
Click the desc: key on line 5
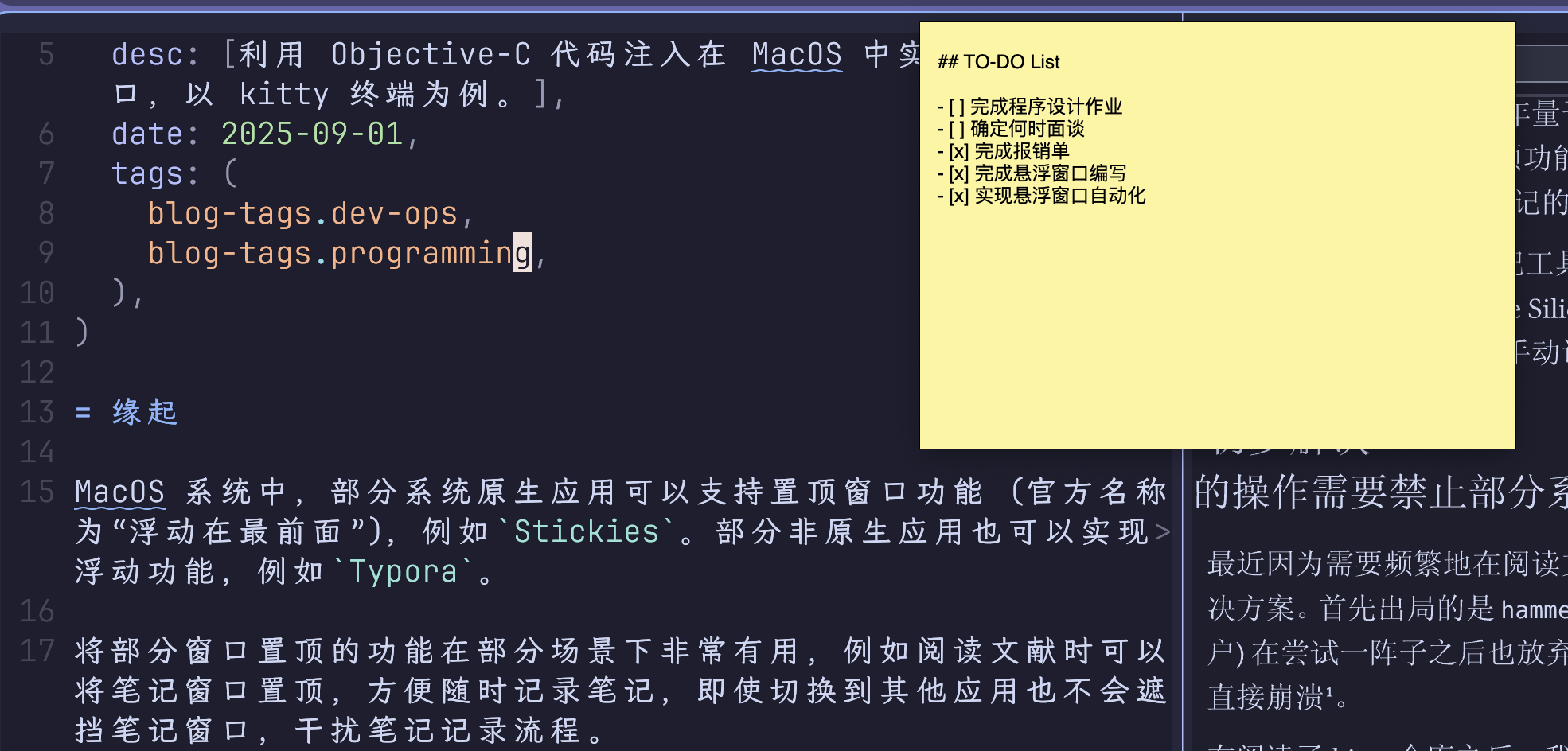pyautogui.click(x=155, y=54)
